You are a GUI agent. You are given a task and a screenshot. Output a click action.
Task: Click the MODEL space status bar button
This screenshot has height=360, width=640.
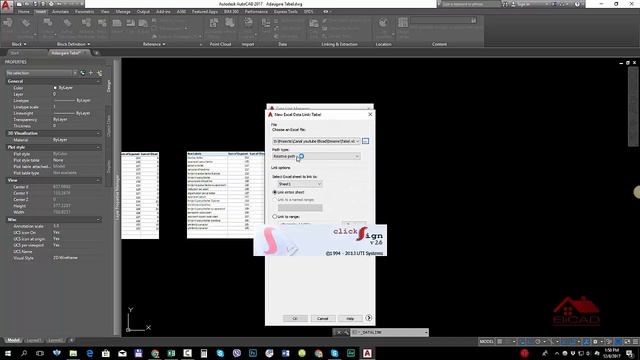pyautogui.click(x=486, y=342)
